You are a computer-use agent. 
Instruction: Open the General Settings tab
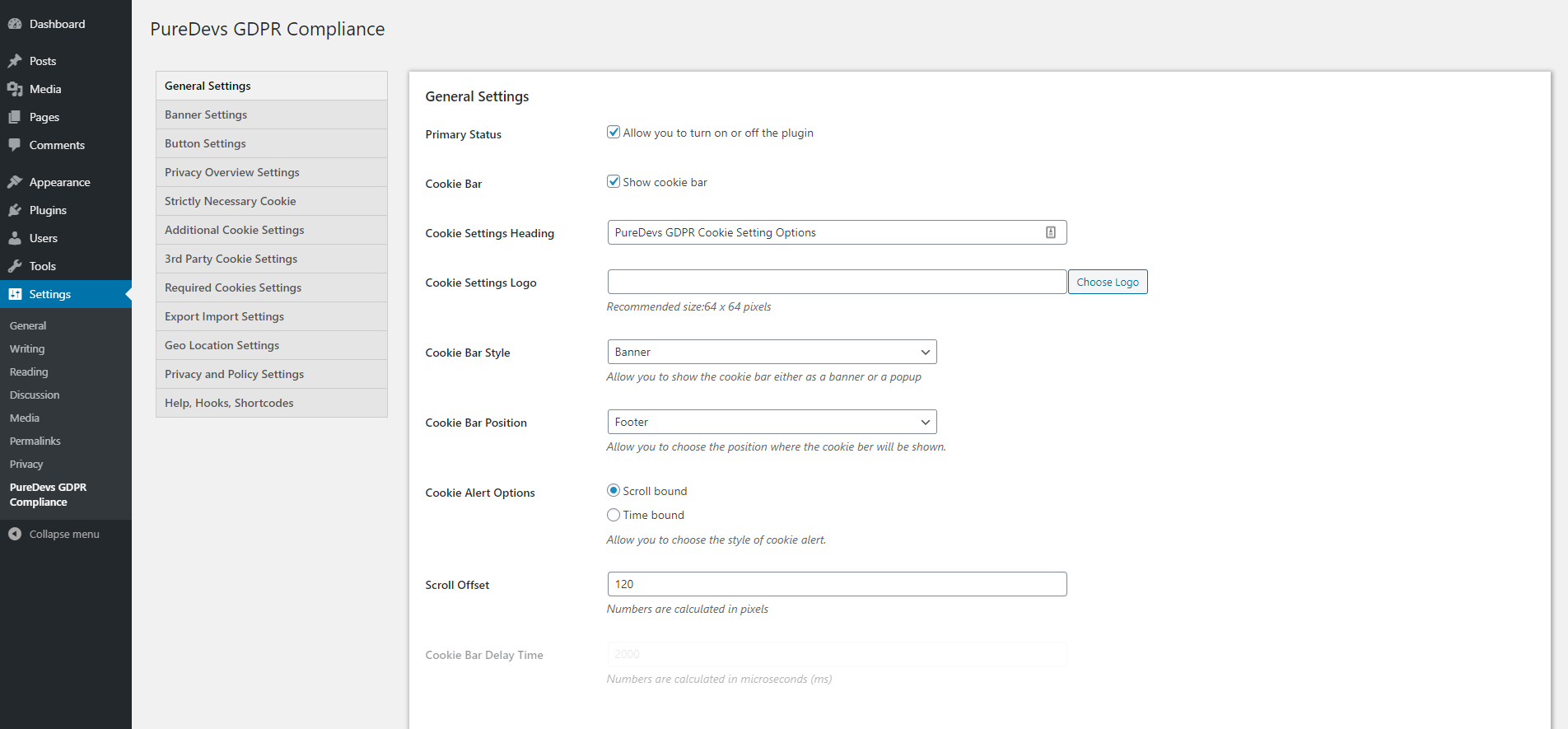tap(272, 86)
